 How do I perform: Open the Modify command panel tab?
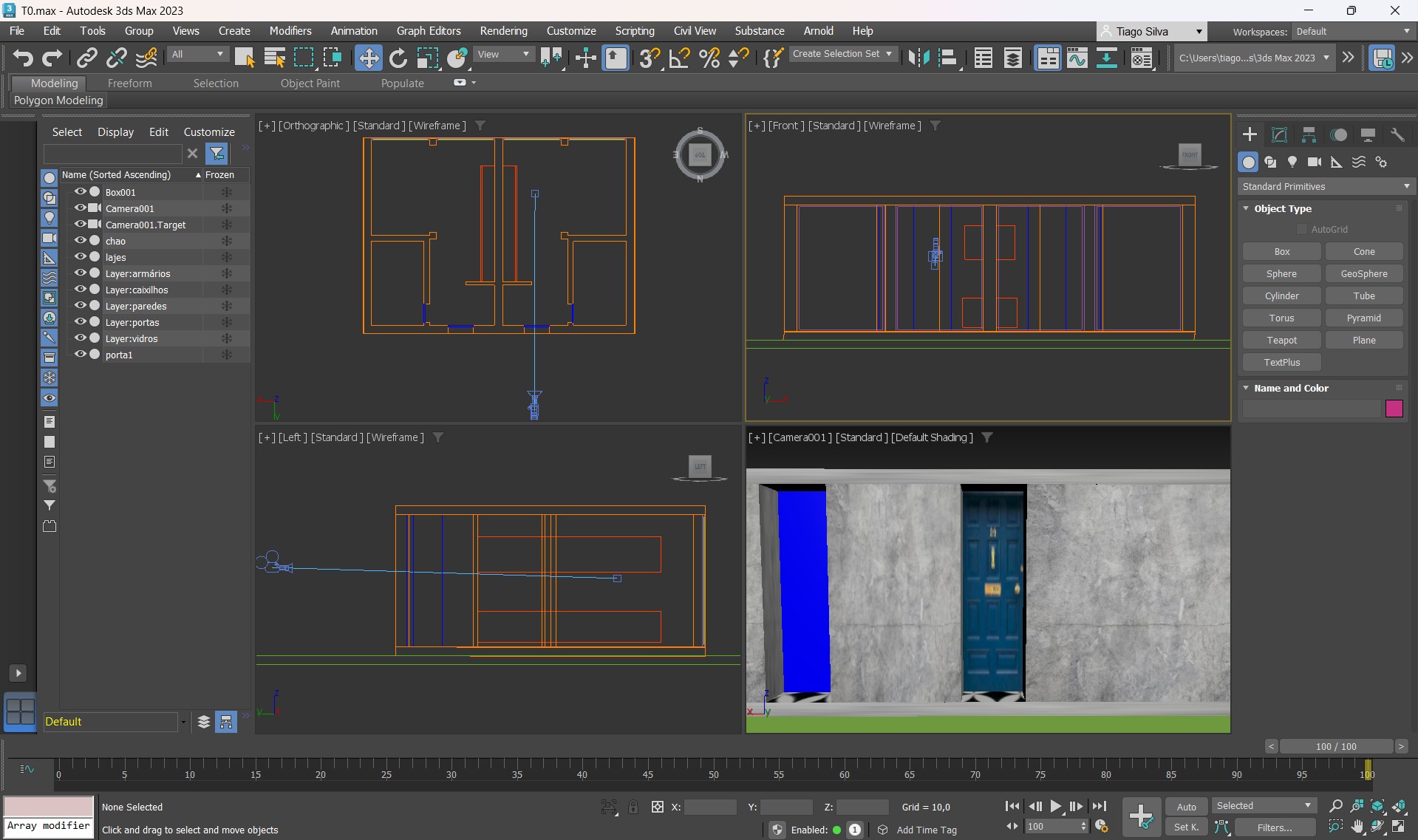1279,134
